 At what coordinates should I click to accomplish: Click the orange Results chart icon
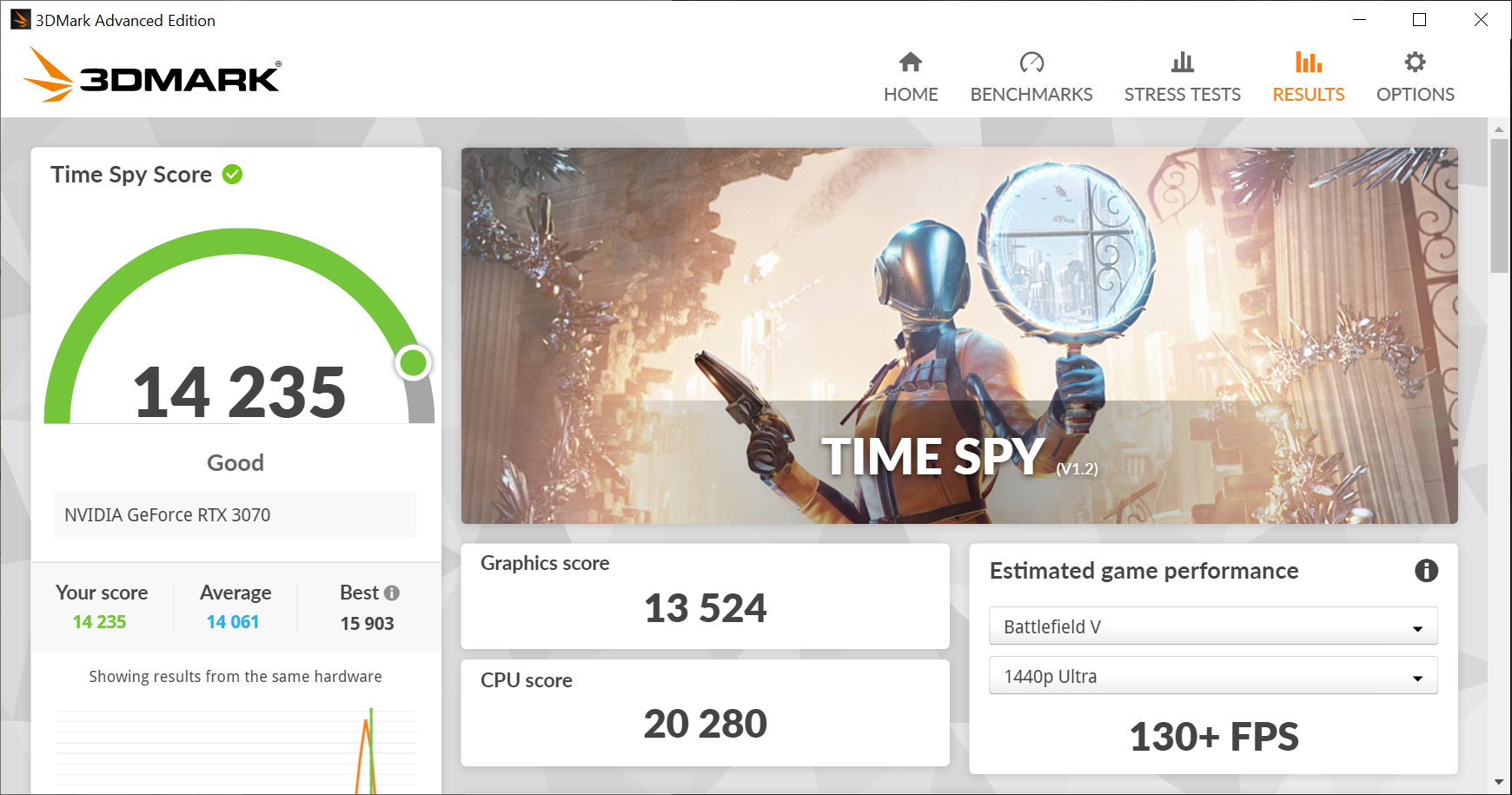(x=1308, y=62)
